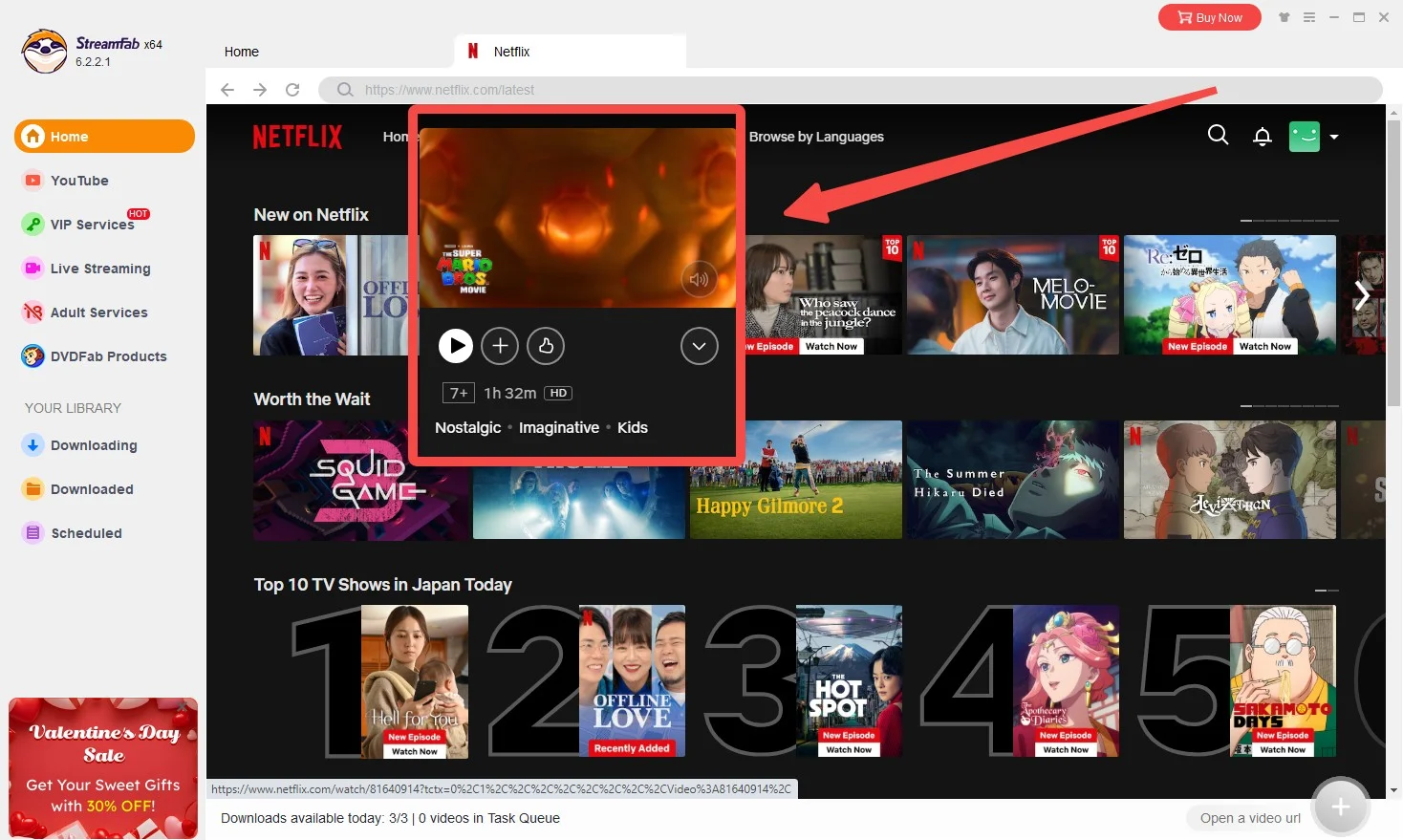Click the Worth the Wait row heading
Image resolution: width=1403 pixels, height=840 pixels.
pyautogui.click(x=312, y=399)
